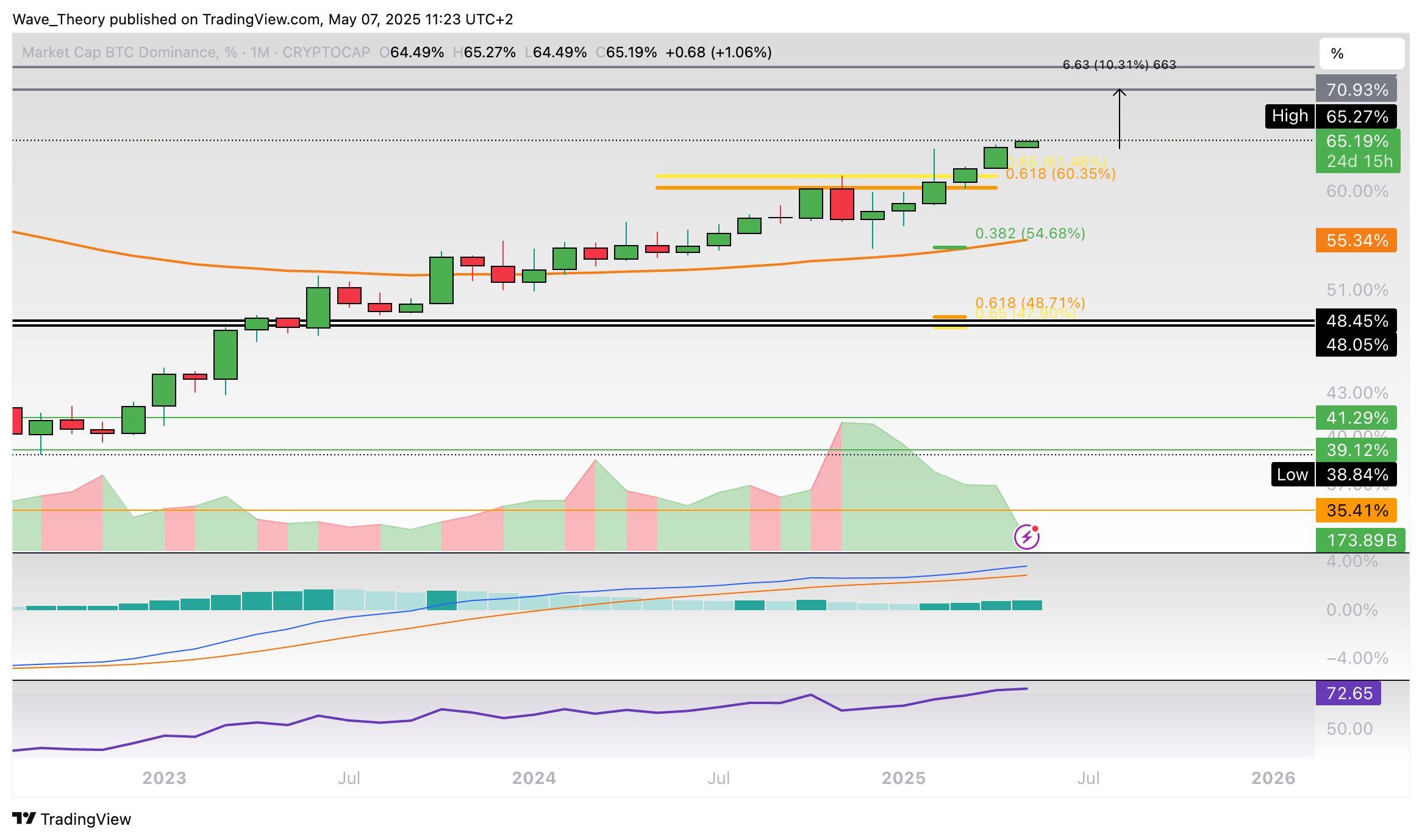1422x840 pixels.
Task: Click the orange 55.34% moving average label
Action: tap(1356, 240)
